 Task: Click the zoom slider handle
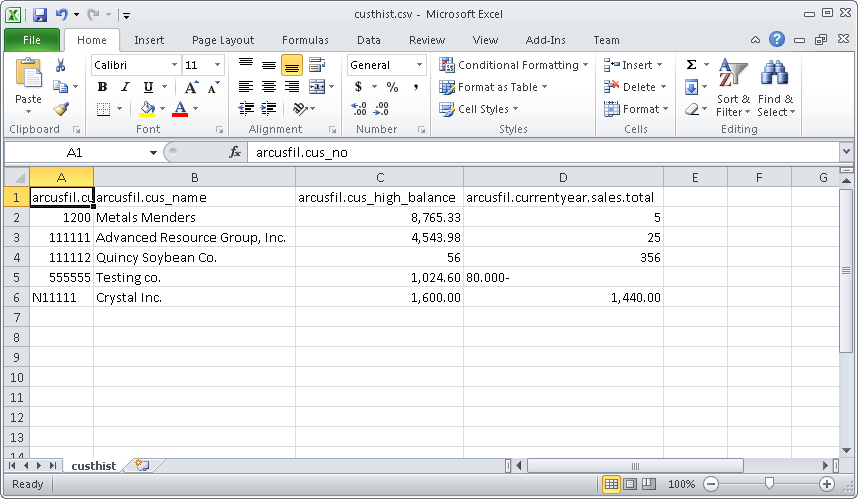(x=769, y=484)
